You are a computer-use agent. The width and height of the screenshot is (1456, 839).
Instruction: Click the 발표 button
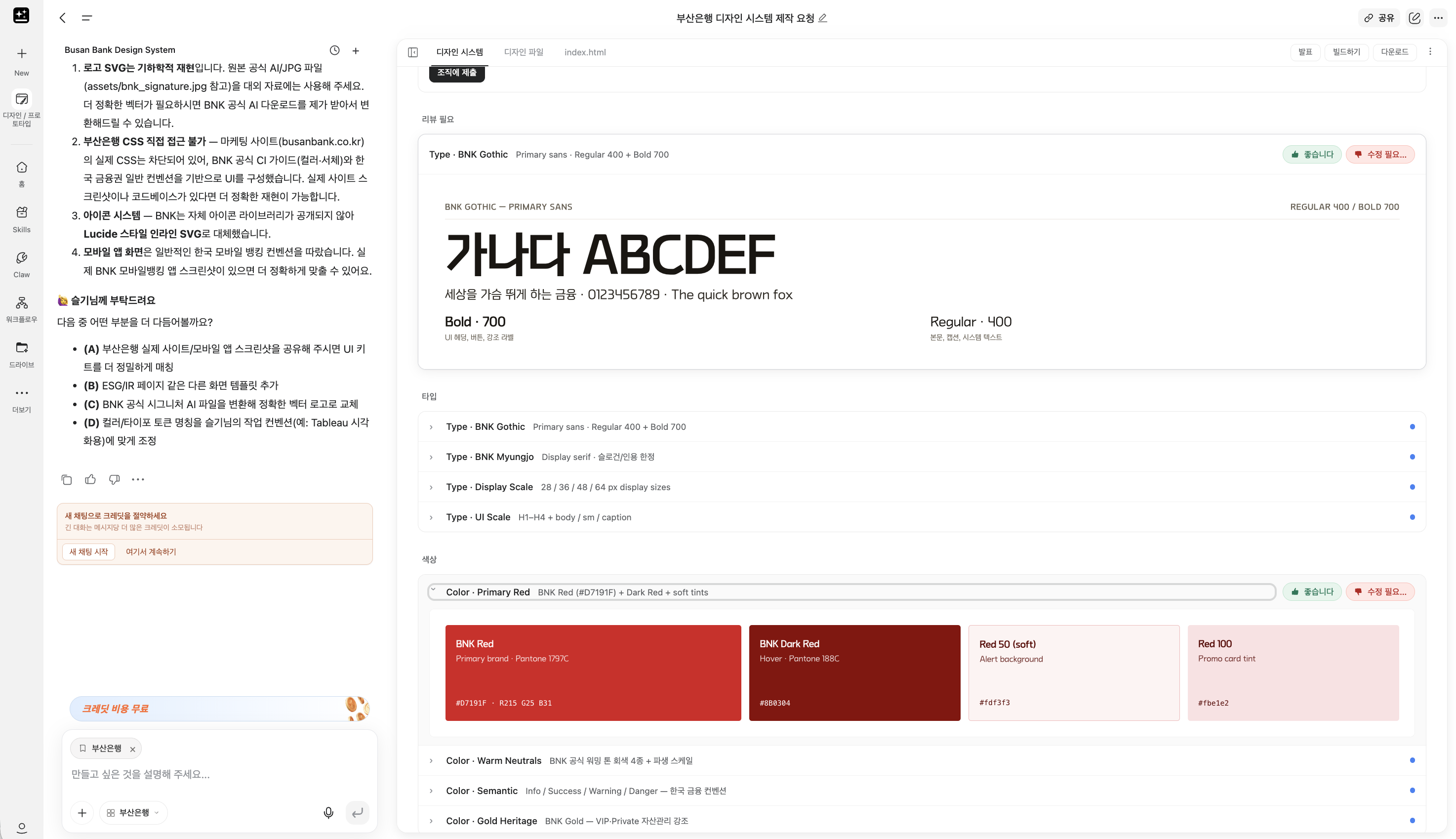point(1304,52)
